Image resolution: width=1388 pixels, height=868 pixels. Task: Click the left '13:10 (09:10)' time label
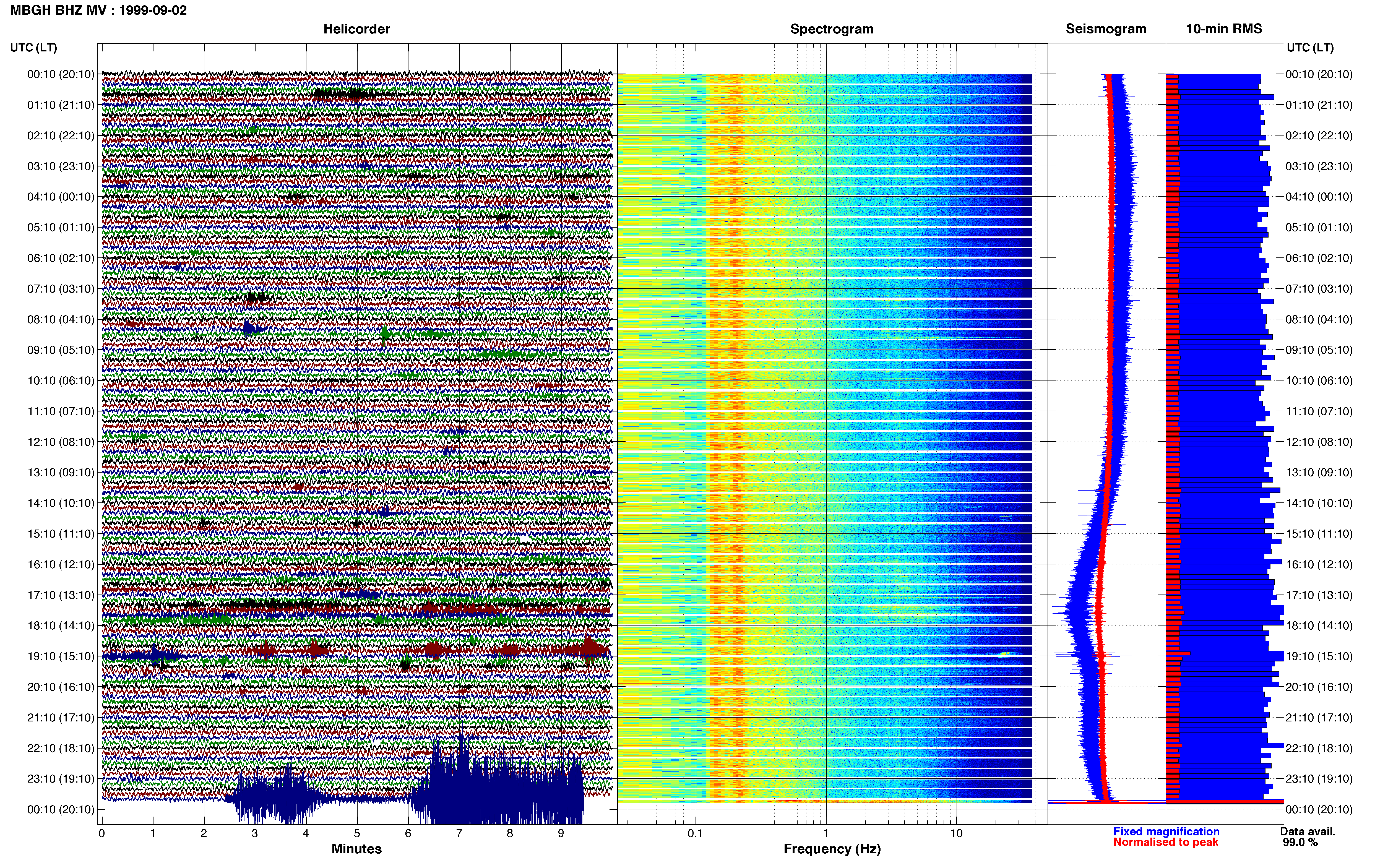(x=61, y=473)
